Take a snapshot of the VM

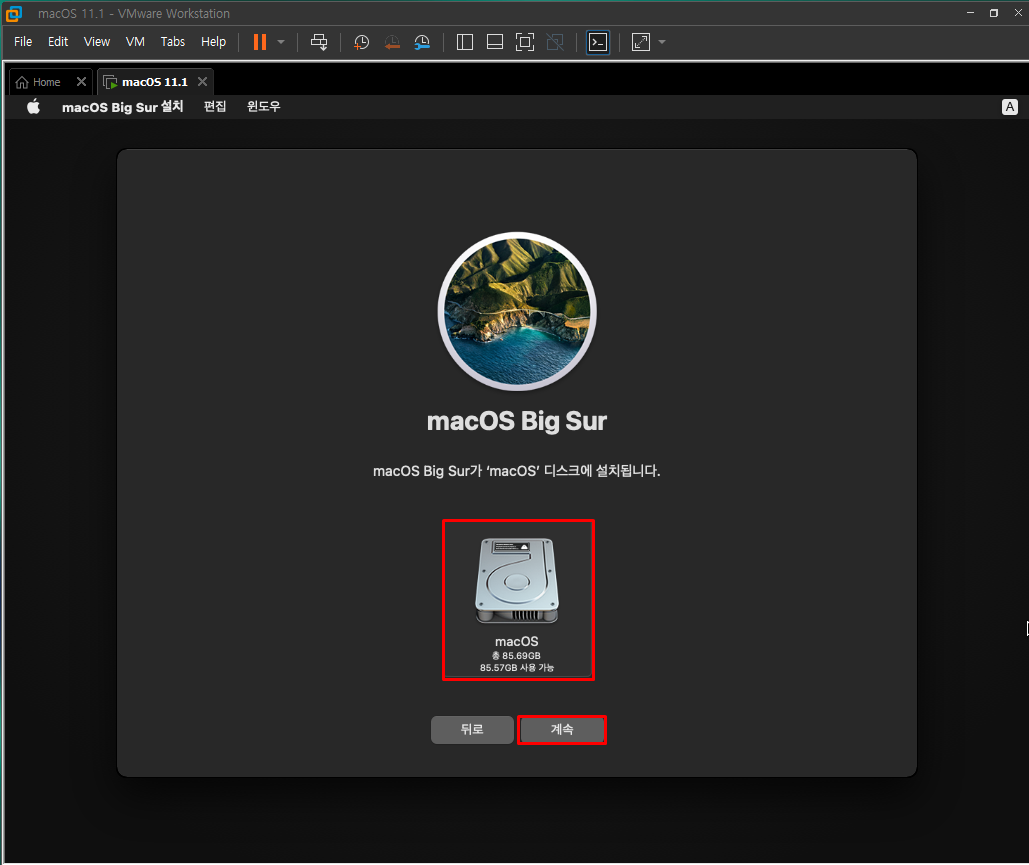[x=361, y=42]
